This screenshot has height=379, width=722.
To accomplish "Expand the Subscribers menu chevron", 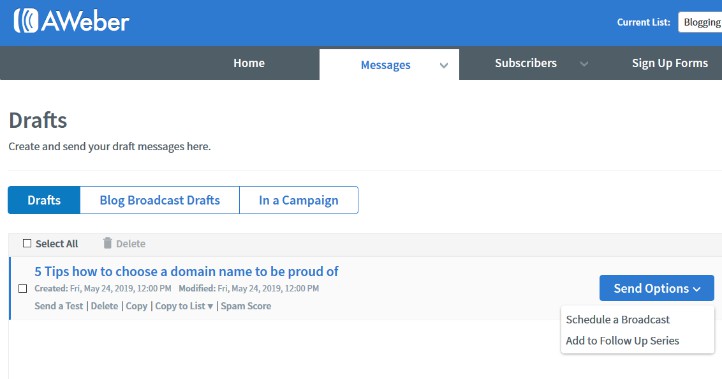I will [x=584, y=64].
